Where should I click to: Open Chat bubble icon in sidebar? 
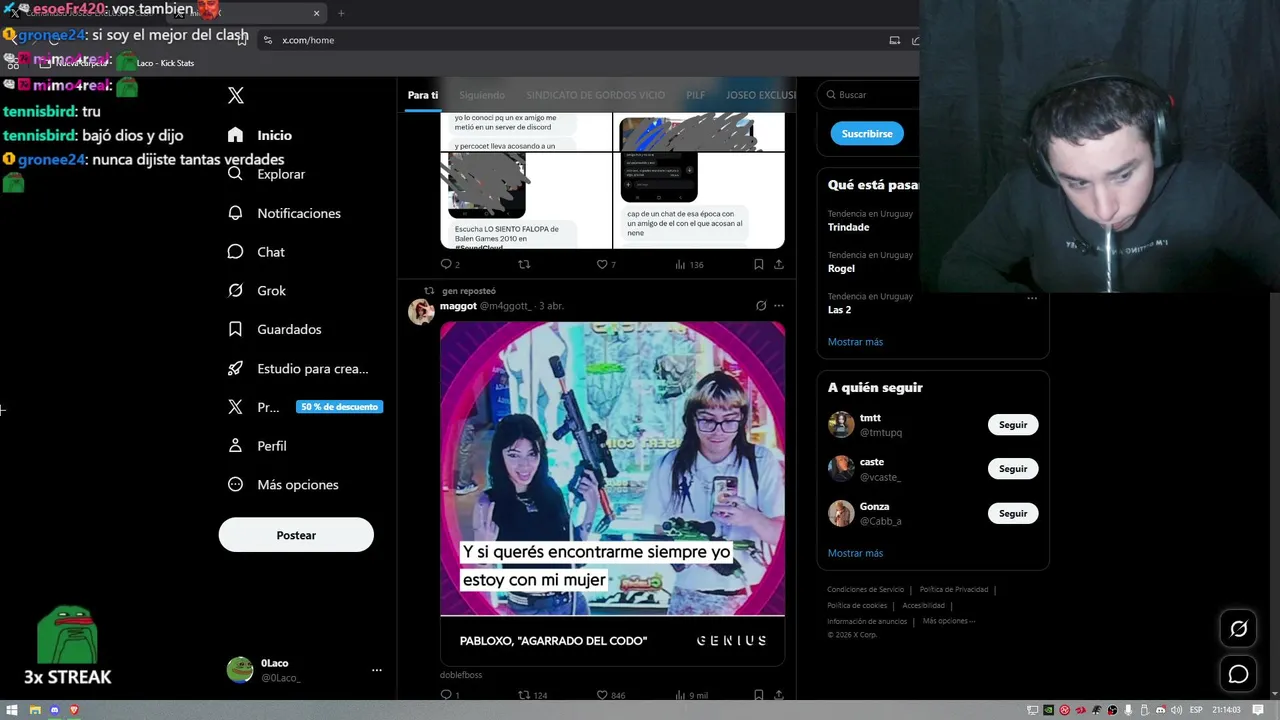(x=235, y=252)
